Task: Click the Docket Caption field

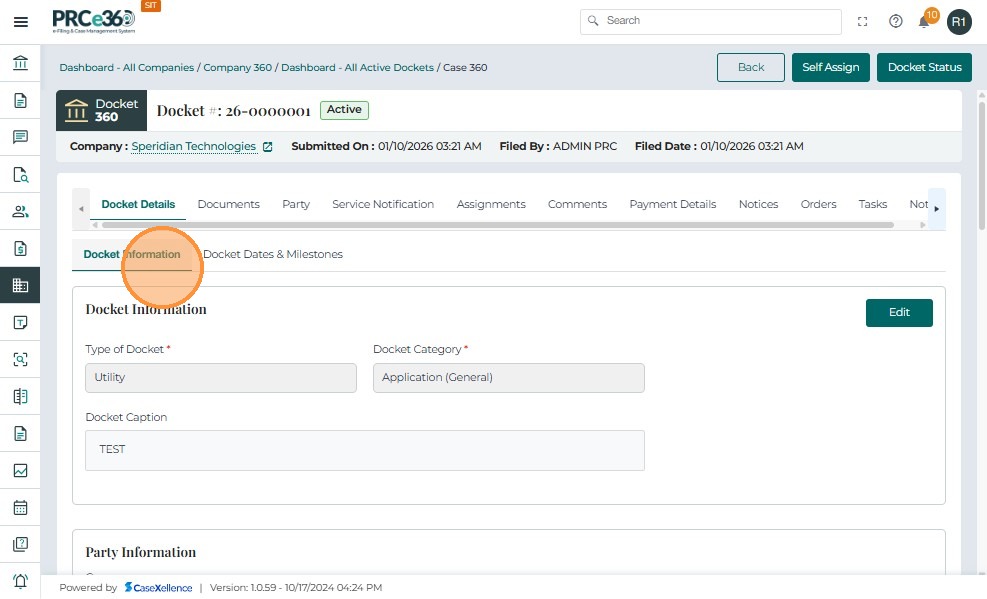Action: pyautogui.click(x=365, y=450)
